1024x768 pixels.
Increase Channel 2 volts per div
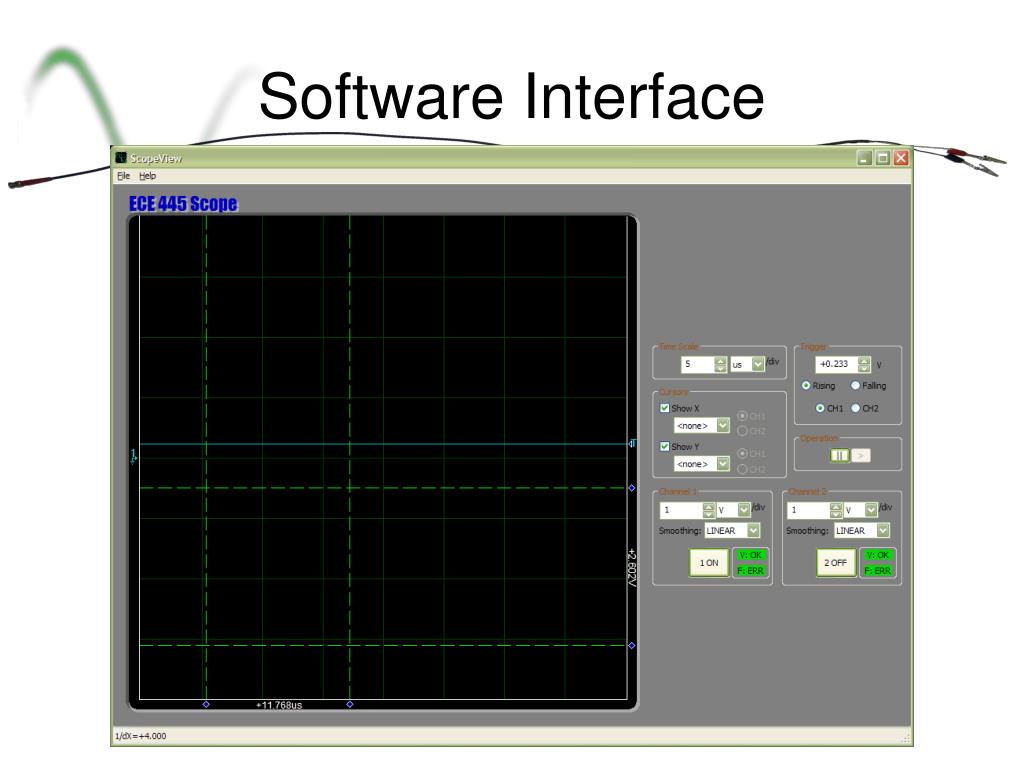coord(836,506)
